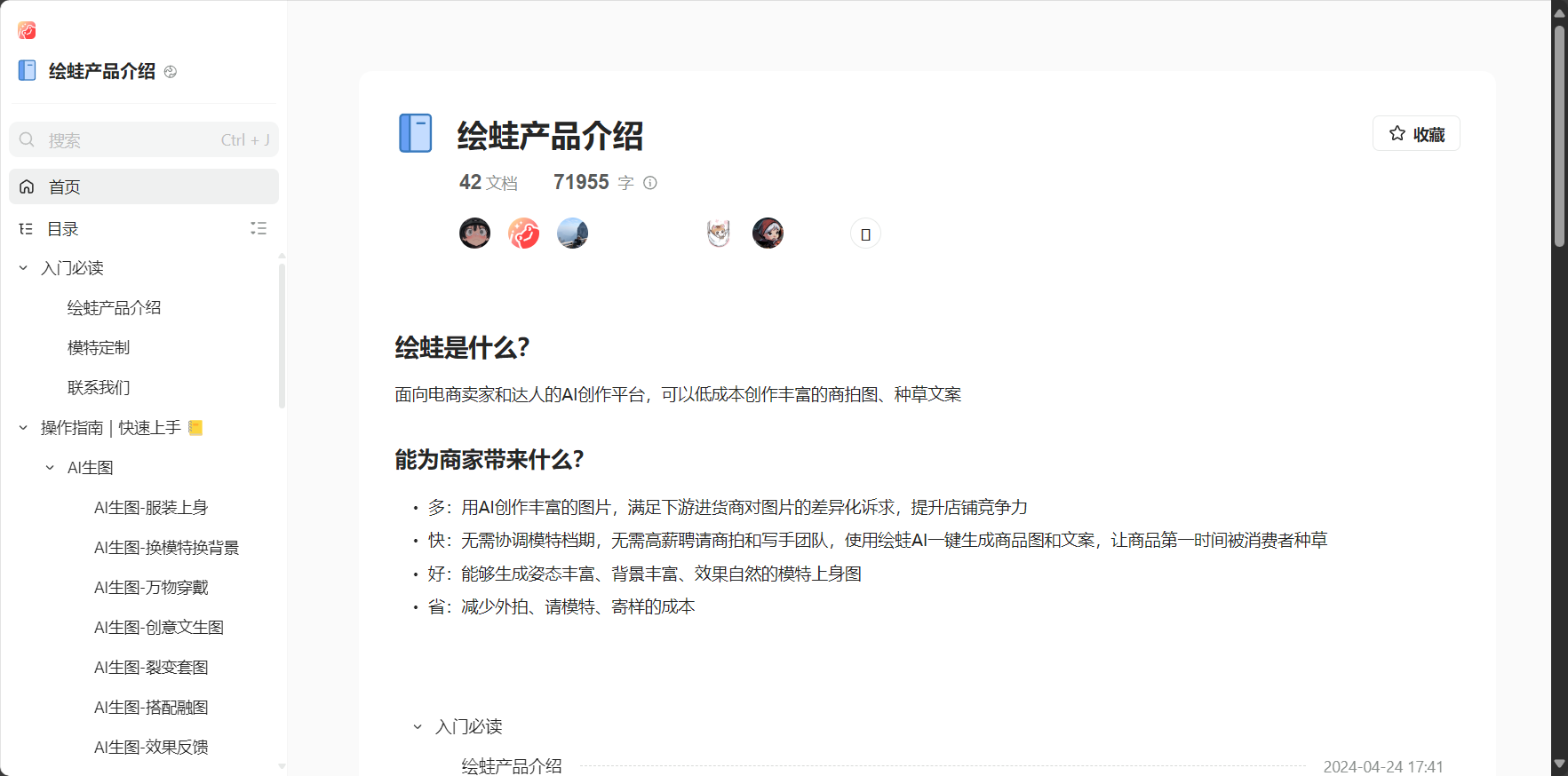Click sidebar header title 绘蛙产品介绍
The width and height of the screenshot is (1568, 776).
[x=102, y=71]
